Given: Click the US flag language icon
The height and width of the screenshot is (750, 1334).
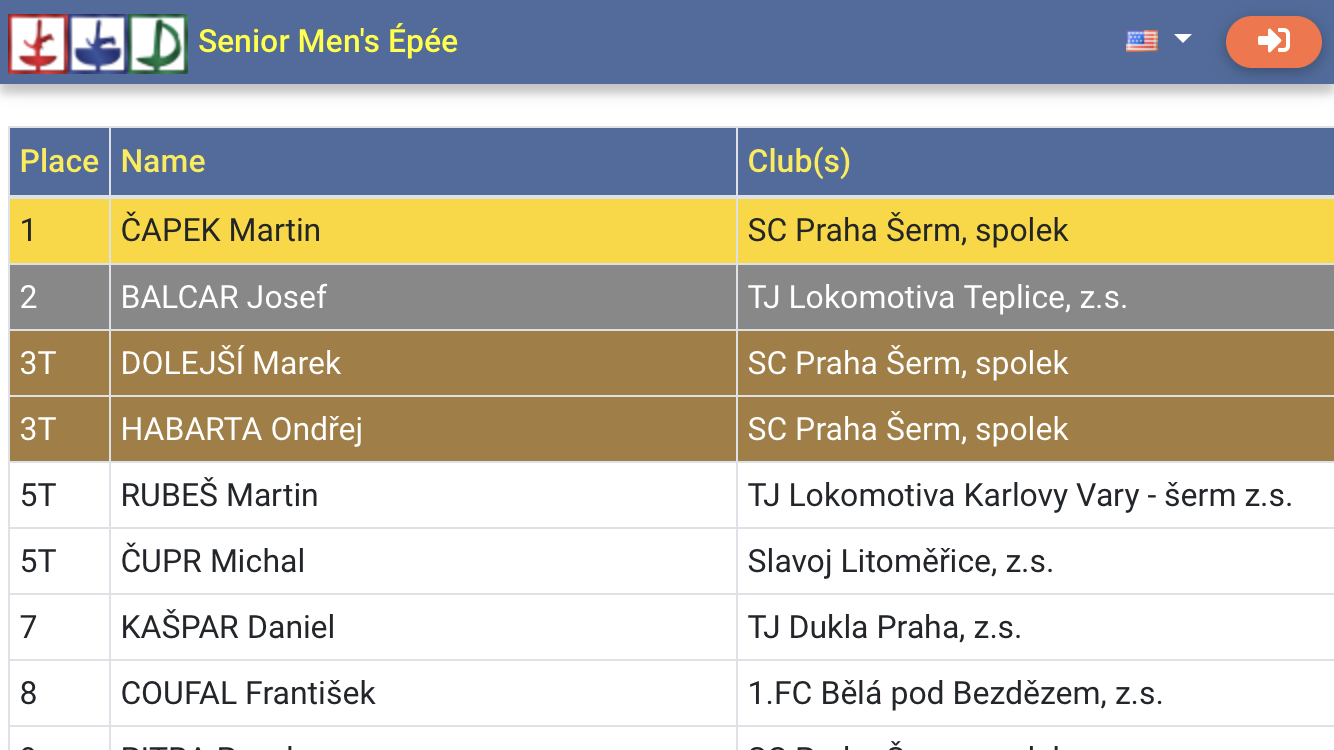Looking at the screenshot, I should [x=1141, y=41].
